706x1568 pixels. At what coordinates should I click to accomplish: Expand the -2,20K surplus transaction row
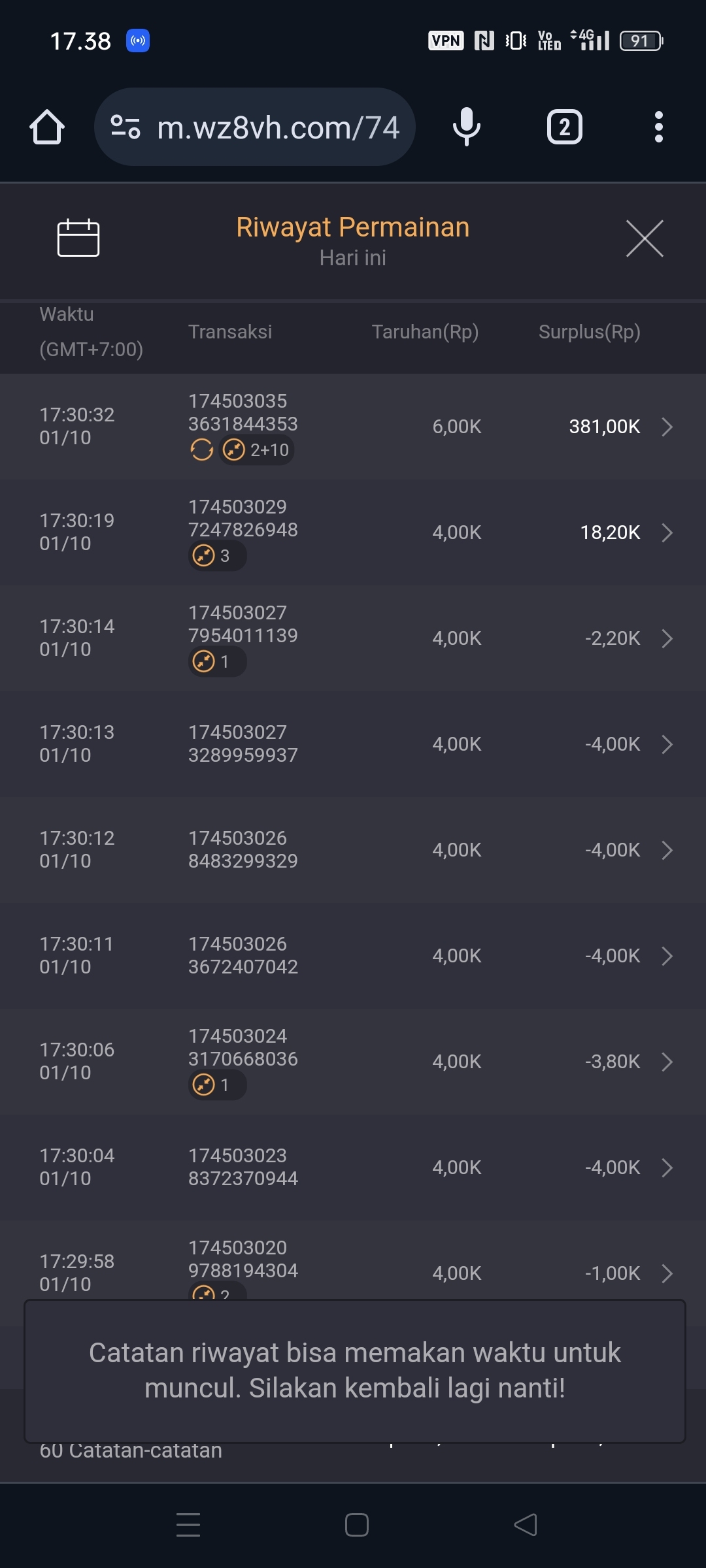click(667, 638)
